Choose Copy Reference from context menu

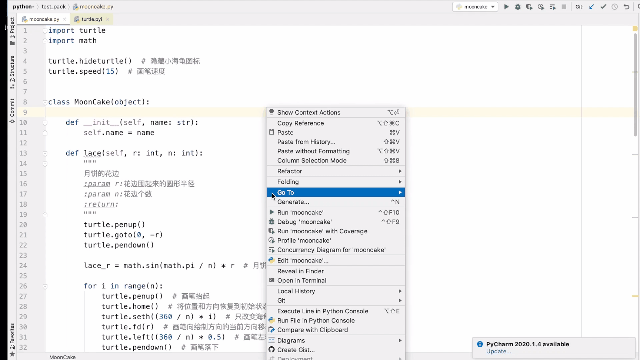[336, 123]
